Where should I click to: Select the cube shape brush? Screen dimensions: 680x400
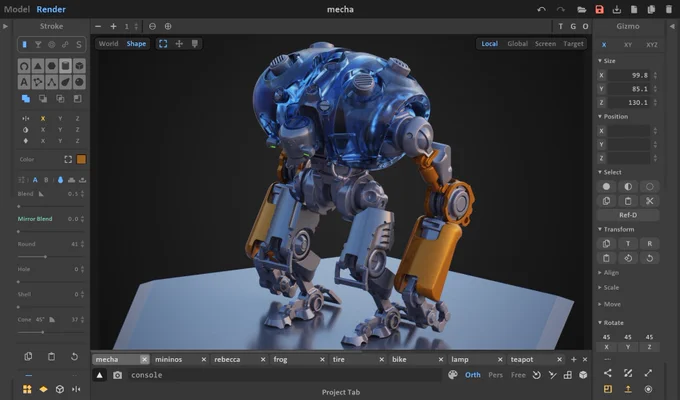[x=79, y=66]
